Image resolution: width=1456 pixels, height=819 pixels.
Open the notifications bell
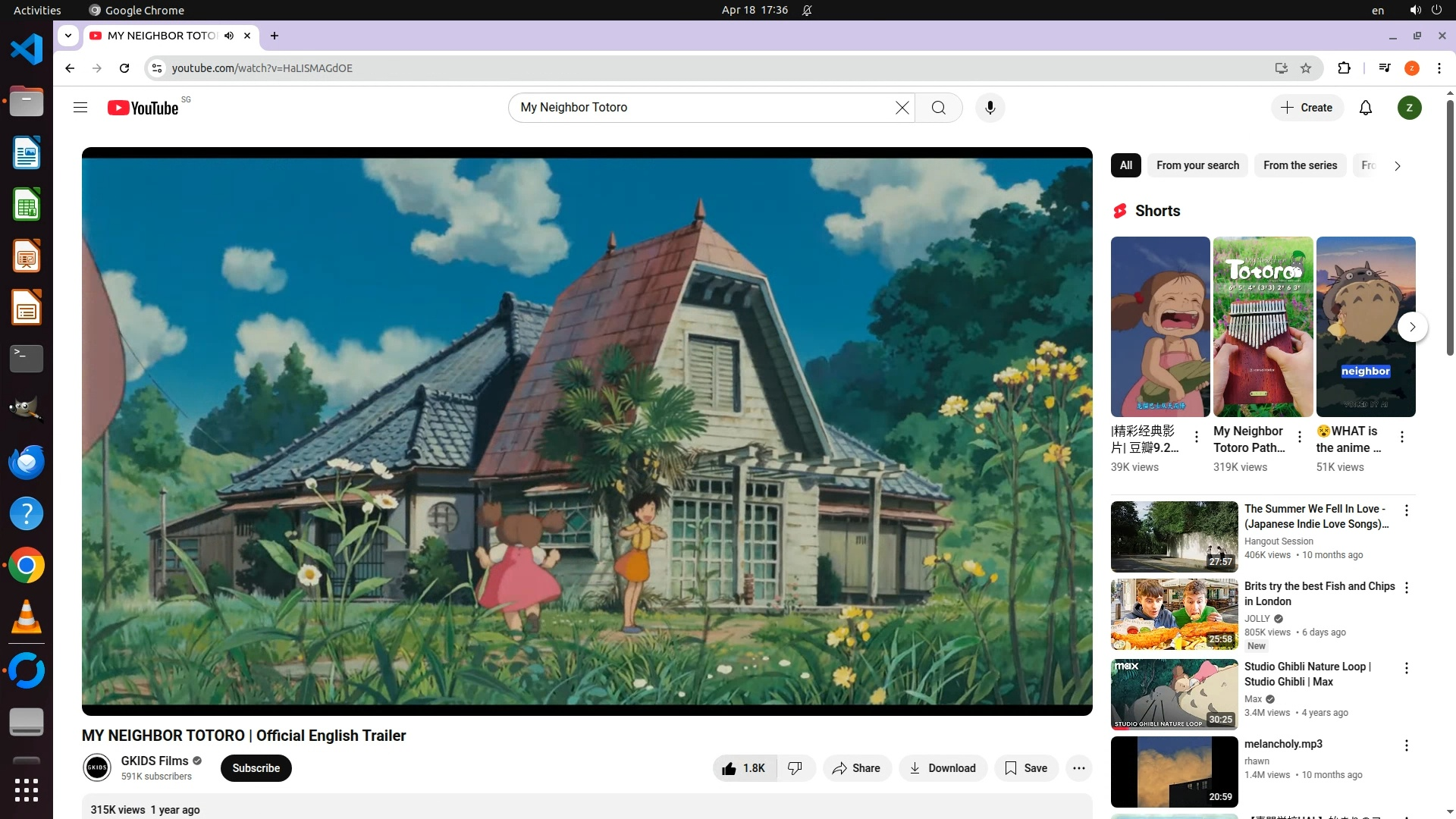pyautogui.click(x=1365, y=108)
